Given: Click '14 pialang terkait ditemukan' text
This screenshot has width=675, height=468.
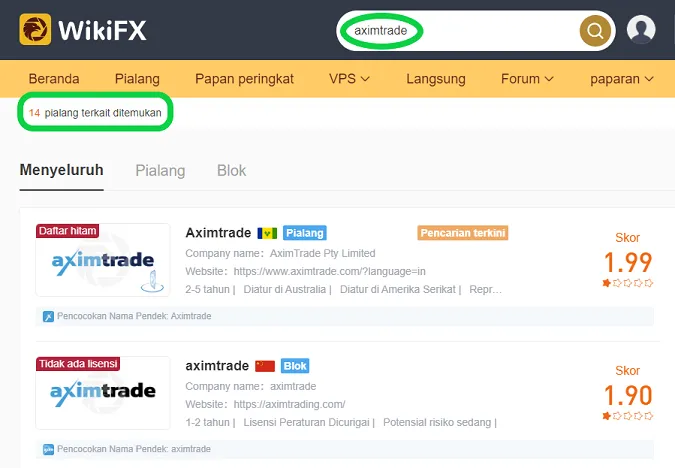Looking at the screenshot, I should coord(95,113).
